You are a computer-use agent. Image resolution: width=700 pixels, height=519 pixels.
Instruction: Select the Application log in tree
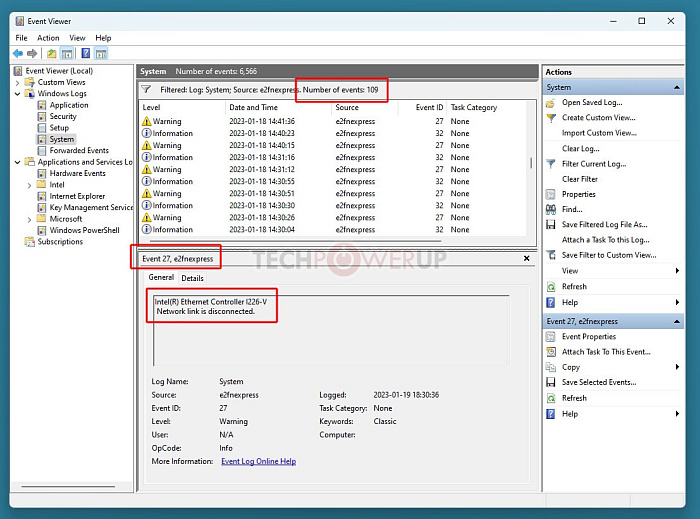tap(69, 105)
